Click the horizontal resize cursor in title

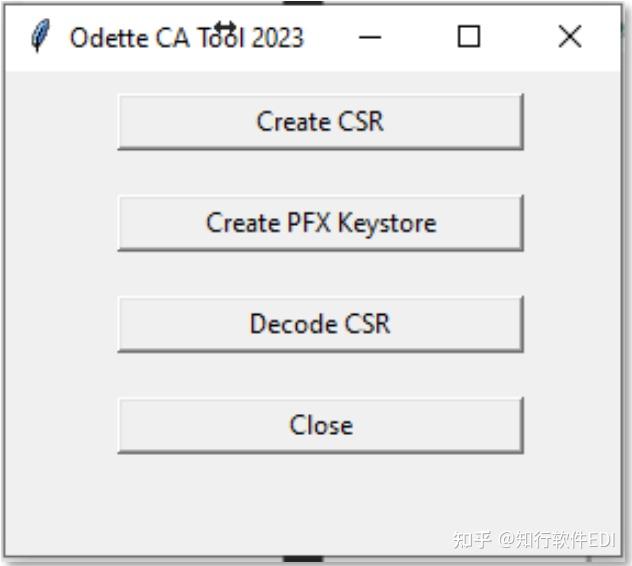point(225,28)
